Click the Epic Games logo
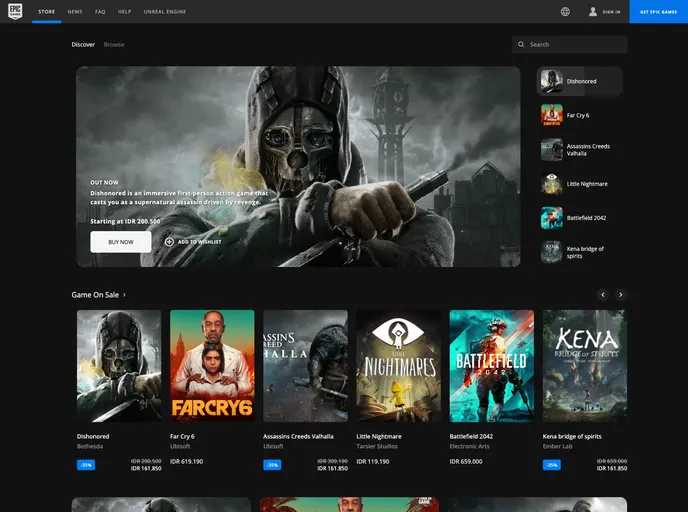Screen dimensions: 688x512 coord(15,11)
